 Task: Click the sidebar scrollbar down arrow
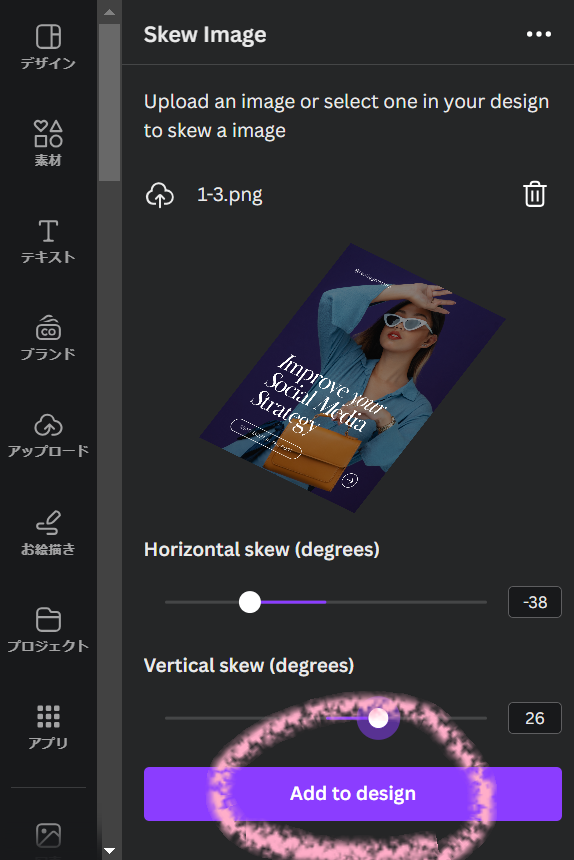pos(109,851)
